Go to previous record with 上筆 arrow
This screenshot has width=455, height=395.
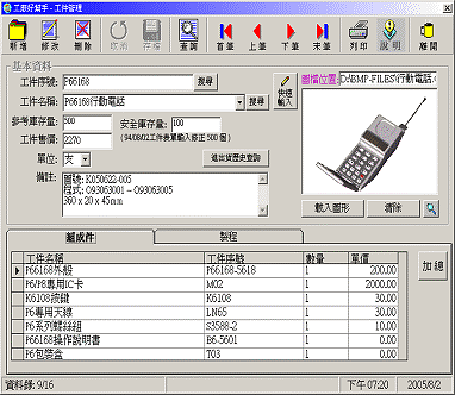[257, 35]
